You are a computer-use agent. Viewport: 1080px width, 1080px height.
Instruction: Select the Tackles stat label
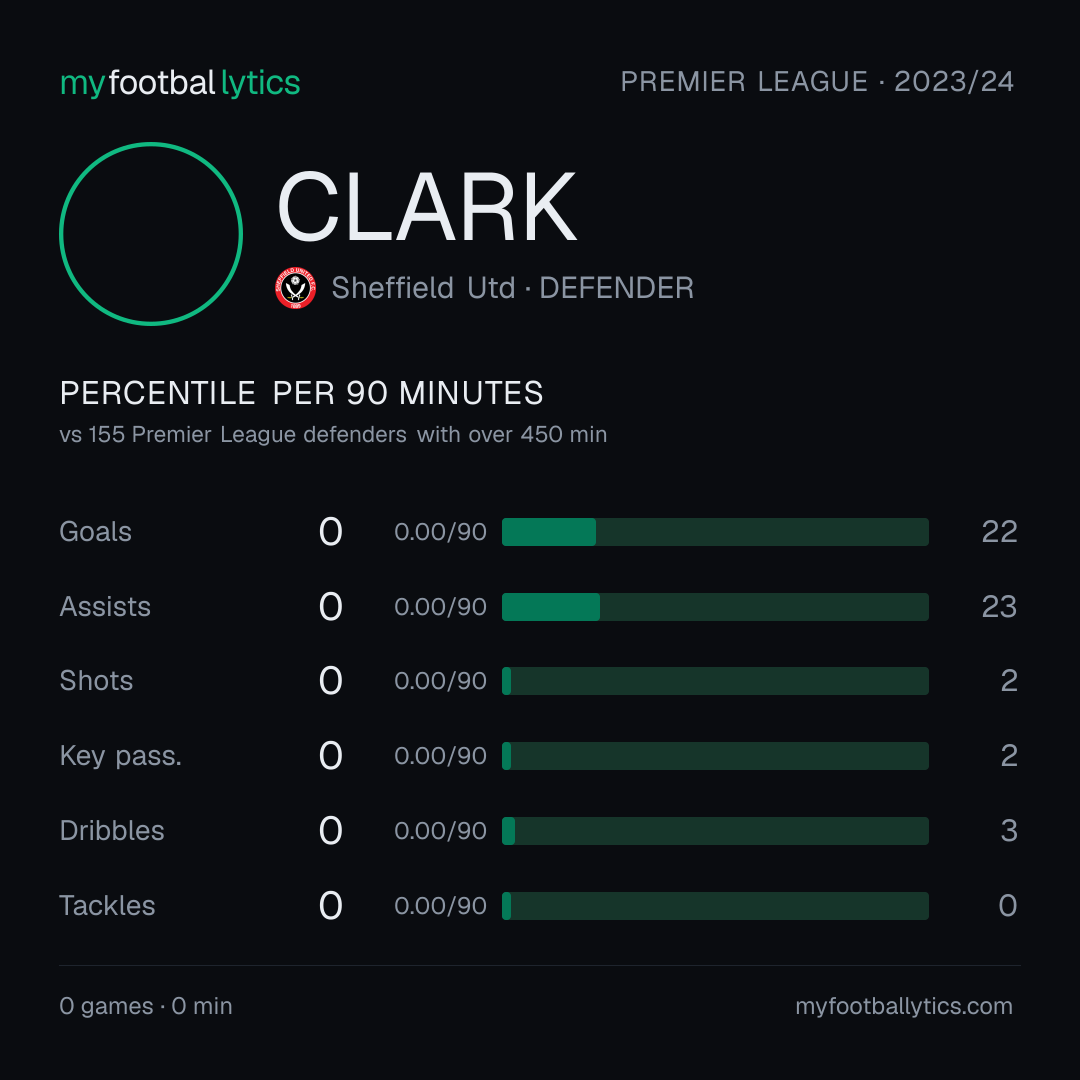[107, 906]
